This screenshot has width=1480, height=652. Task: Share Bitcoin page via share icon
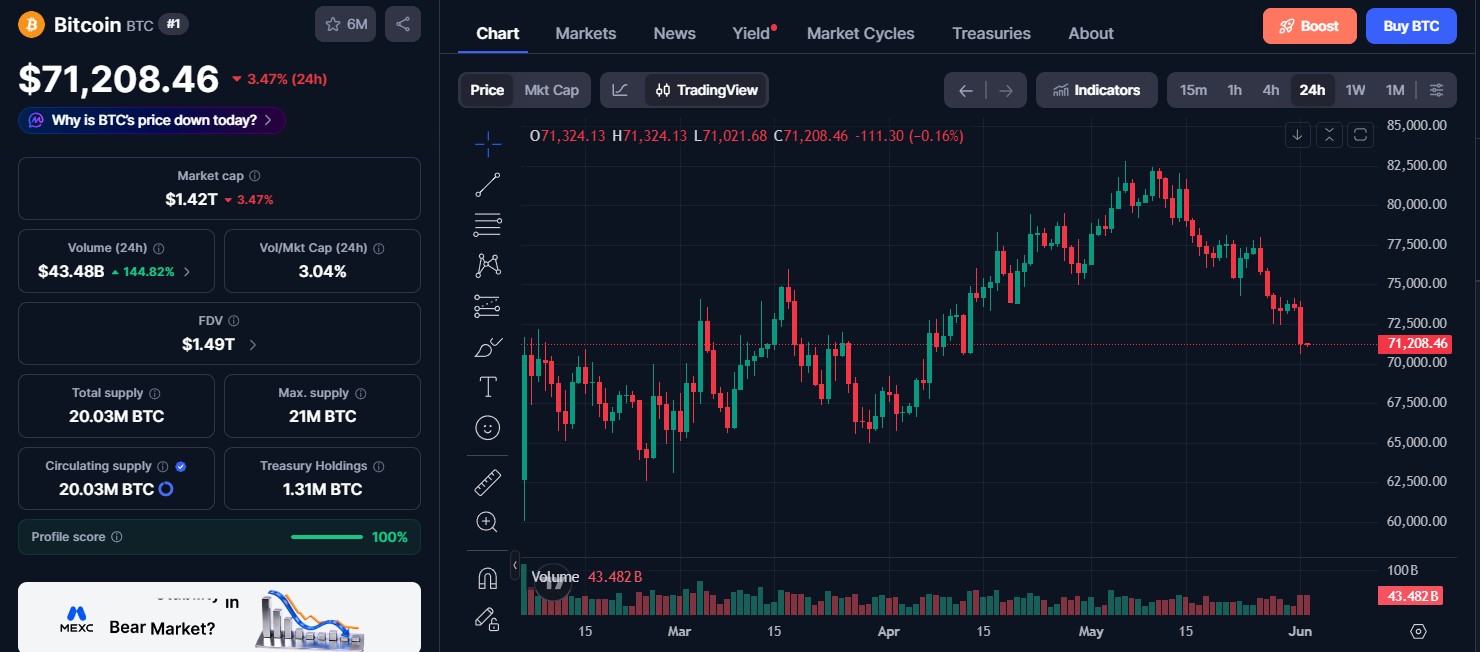[403, 24]
